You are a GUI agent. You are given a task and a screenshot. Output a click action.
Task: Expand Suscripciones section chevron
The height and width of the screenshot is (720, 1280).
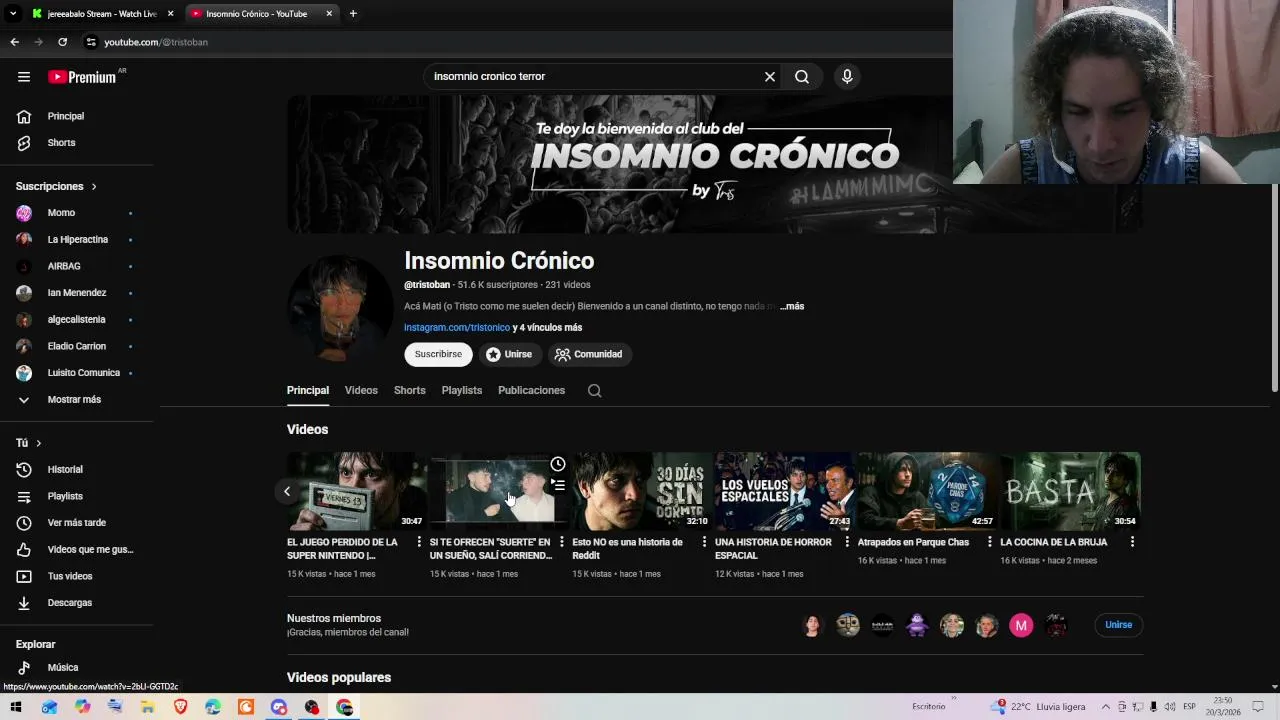point(94,187)
